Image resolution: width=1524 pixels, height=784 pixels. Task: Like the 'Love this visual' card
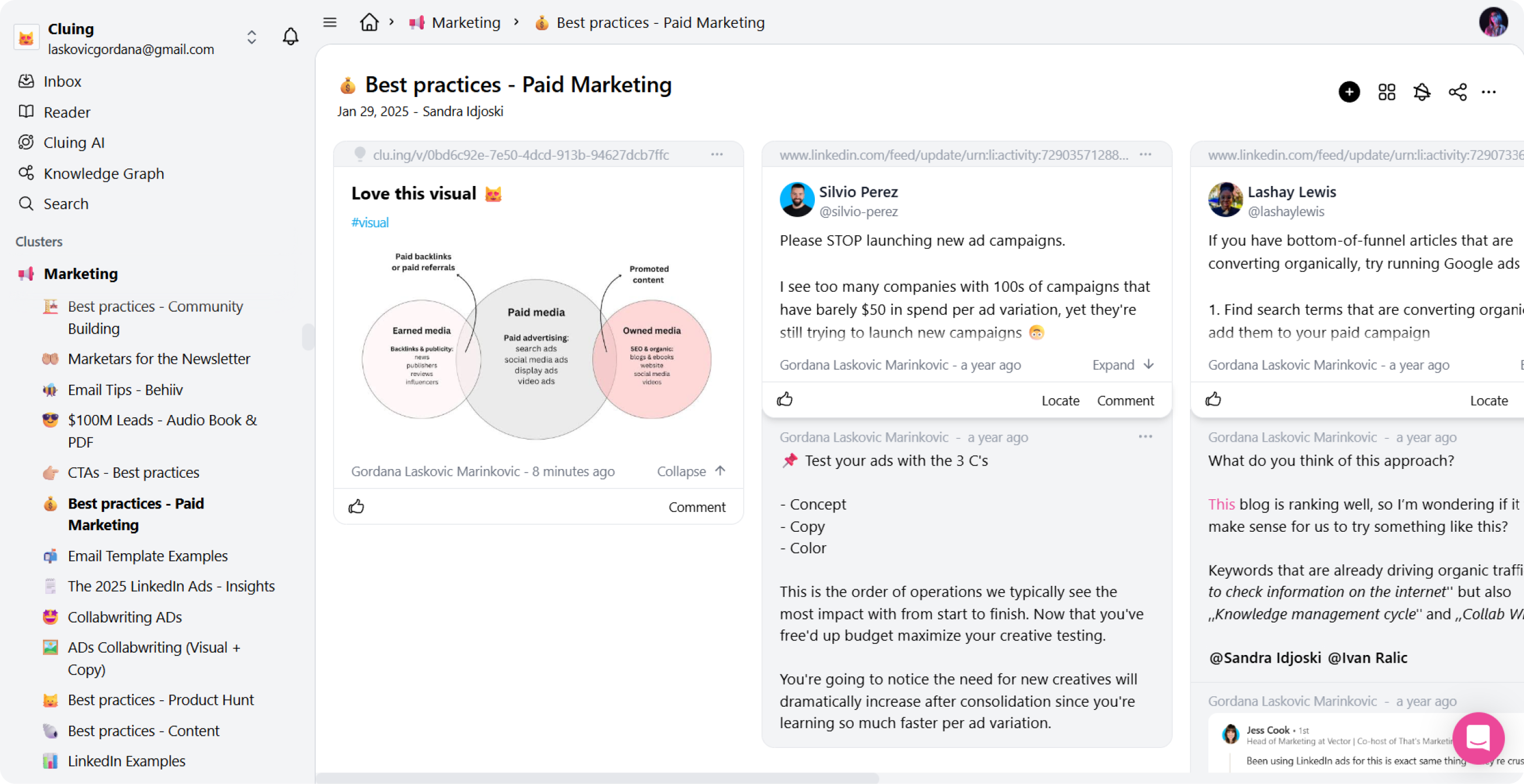click(356, 507)
